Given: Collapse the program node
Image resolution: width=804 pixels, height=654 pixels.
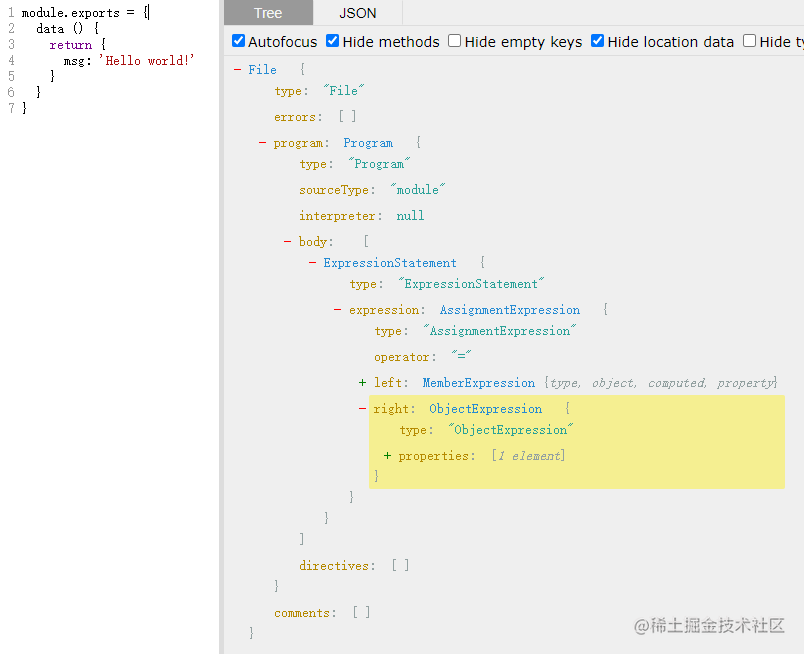Looking at the screenshot, I should (263, 143).
